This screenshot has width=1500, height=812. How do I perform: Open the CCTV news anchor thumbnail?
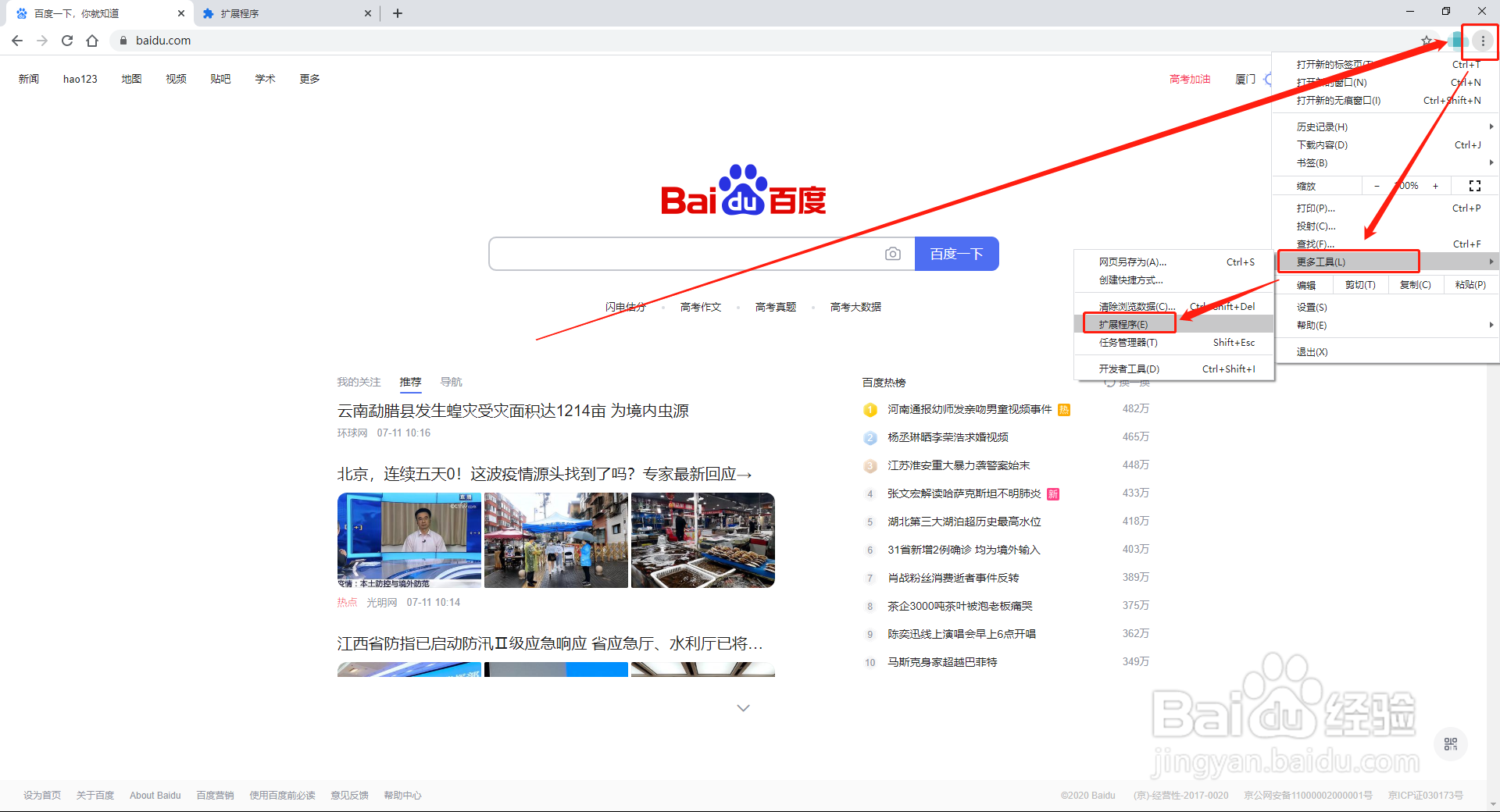pos(409,540)
